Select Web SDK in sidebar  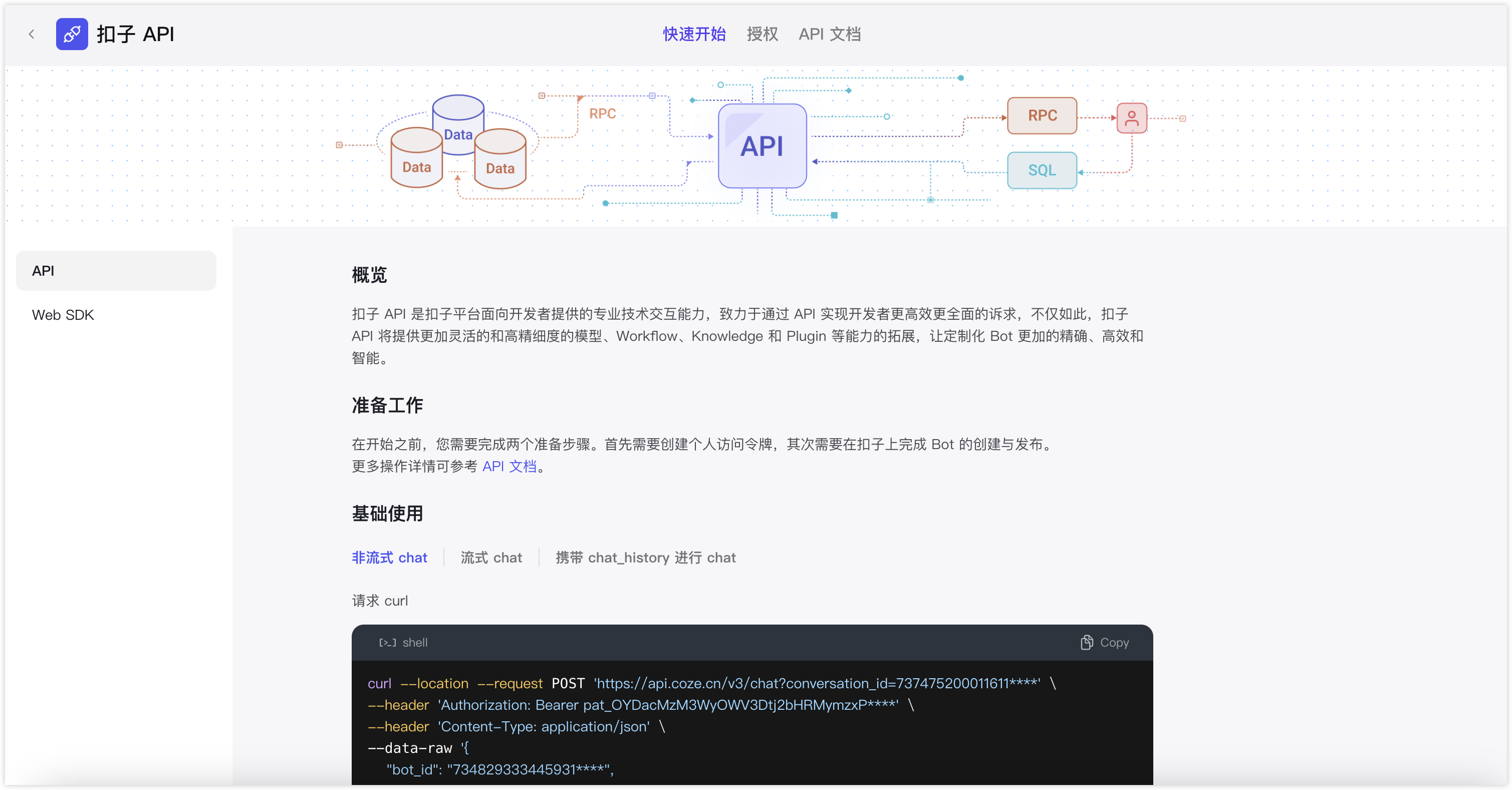(x=63, y=315)
